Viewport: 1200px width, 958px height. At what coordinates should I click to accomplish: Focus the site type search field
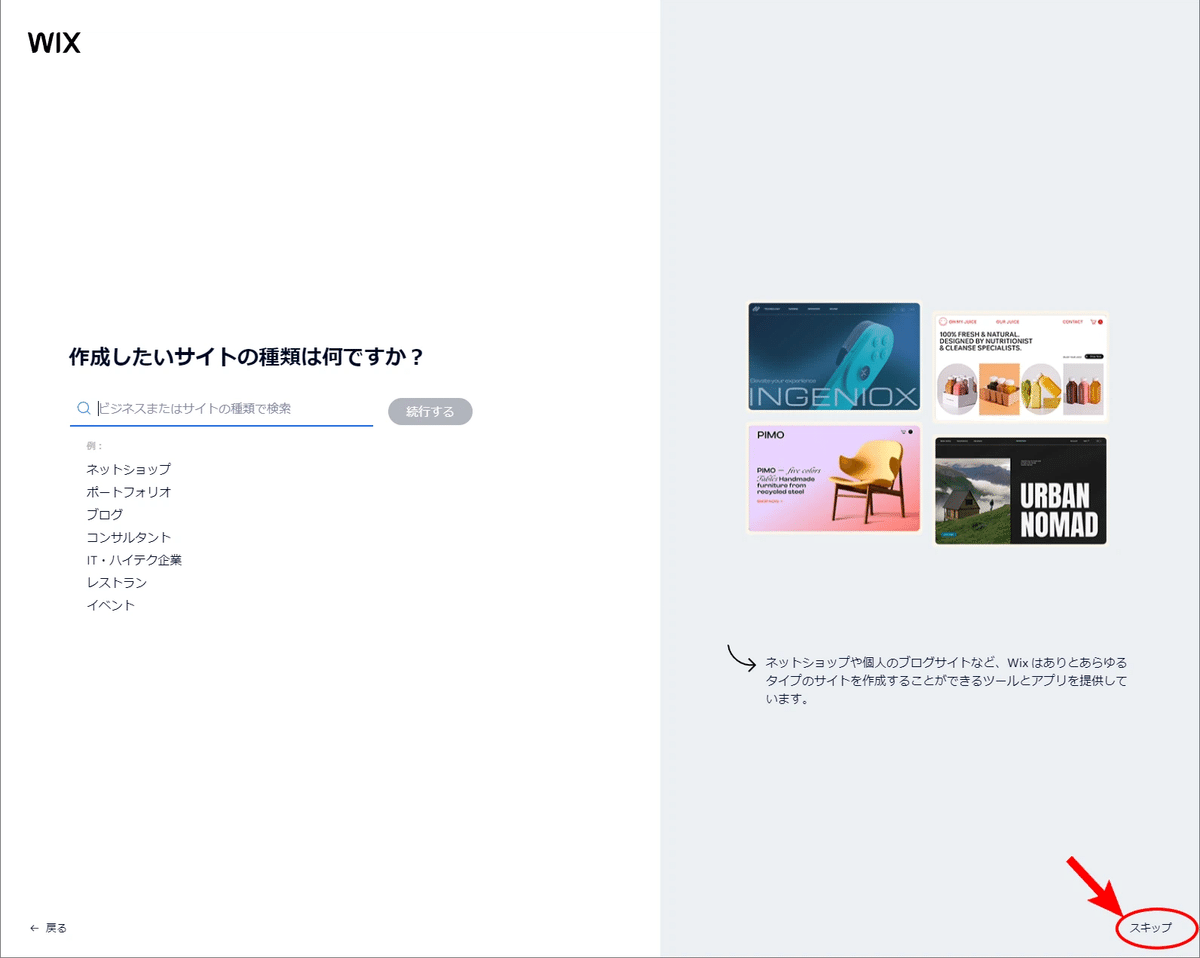point(221,409)
